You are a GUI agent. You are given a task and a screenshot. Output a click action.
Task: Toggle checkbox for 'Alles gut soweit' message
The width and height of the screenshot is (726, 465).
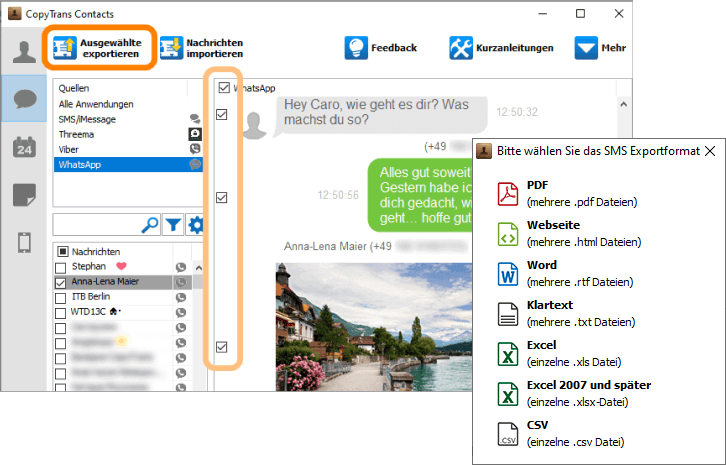[x=222, y=198]
